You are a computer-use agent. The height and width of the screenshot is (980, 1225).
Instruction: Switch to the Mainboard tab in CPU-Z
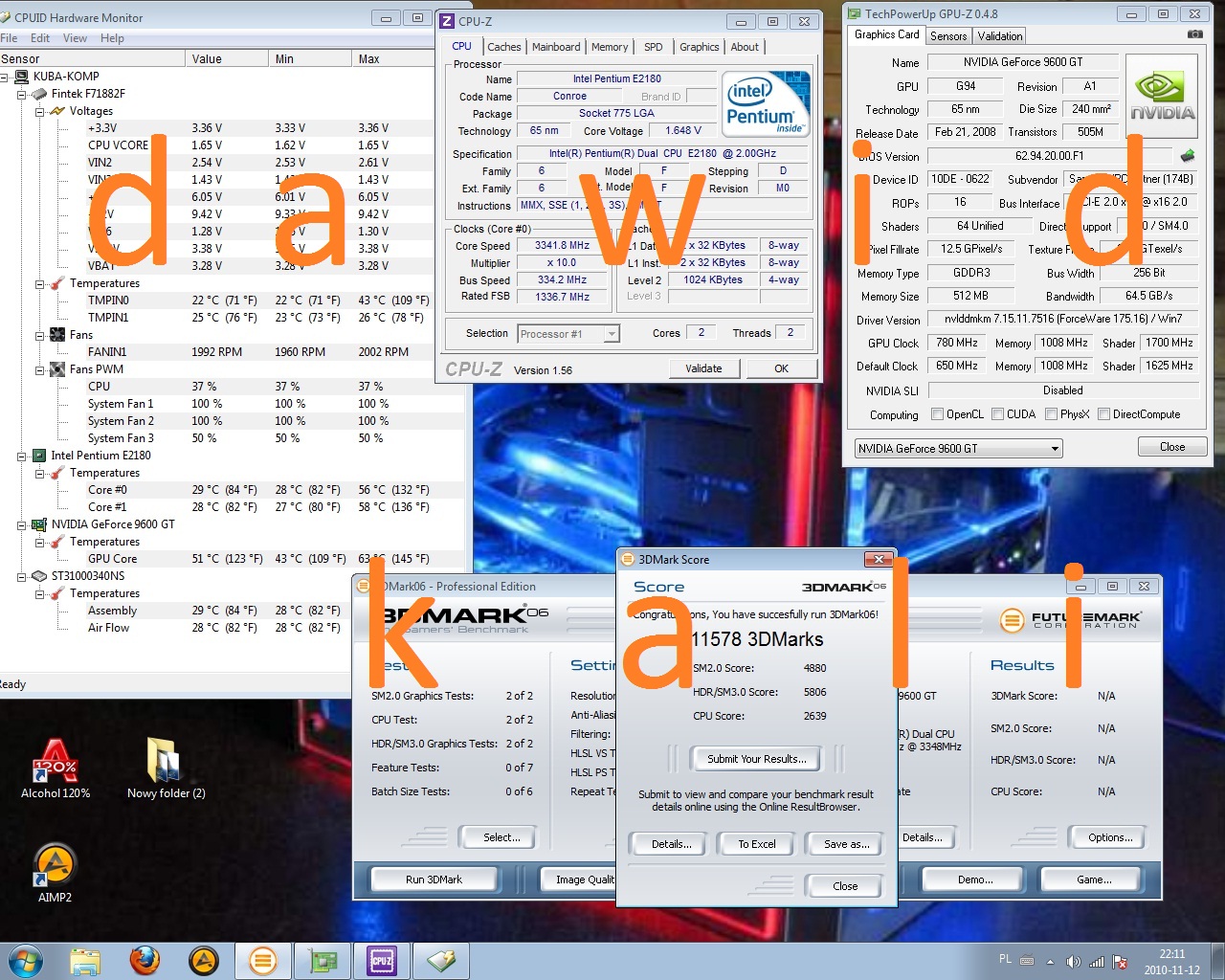[x=556, y=47]
